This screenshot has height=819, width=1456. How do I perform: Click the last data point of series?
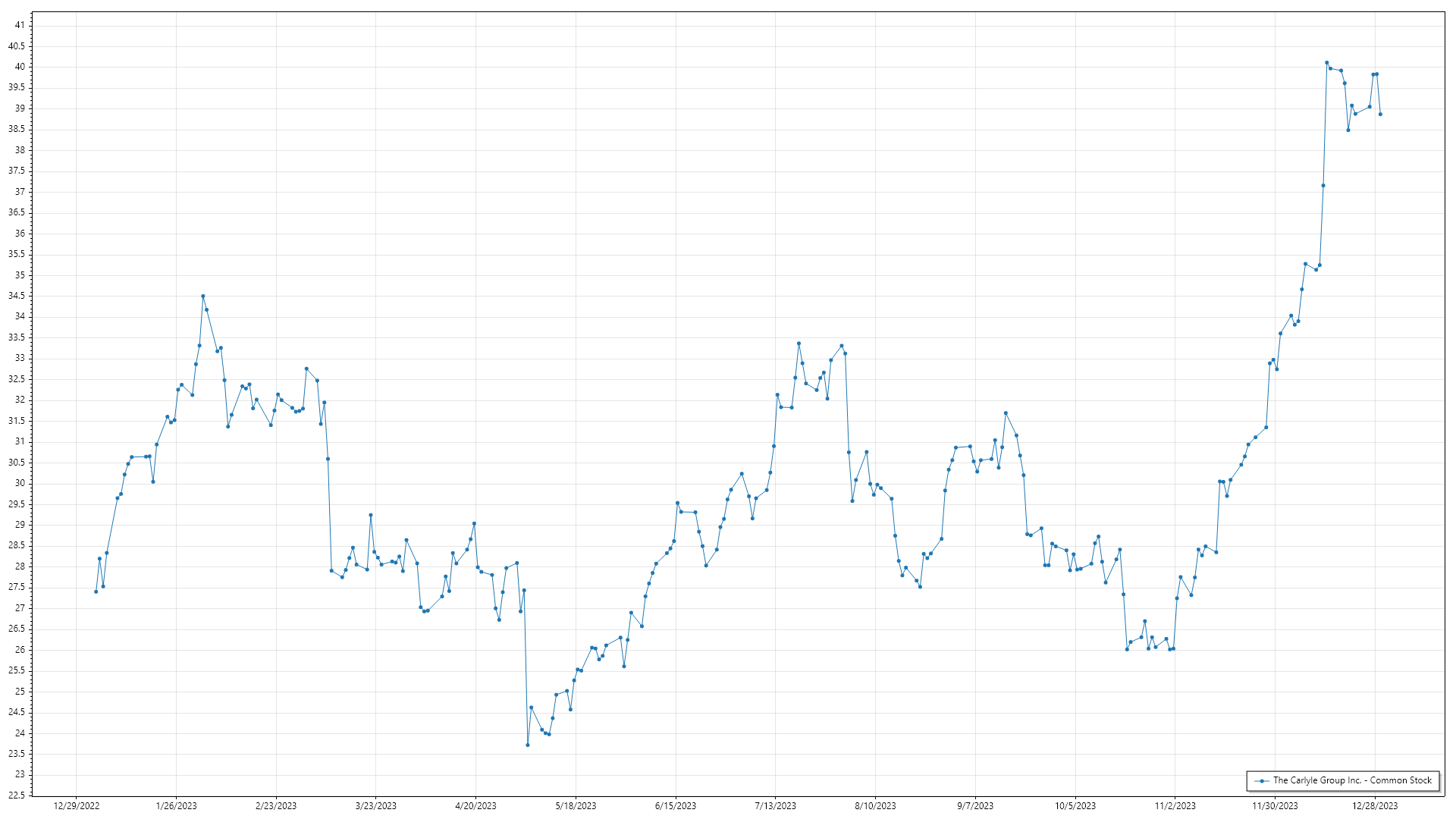point(1380,115)
